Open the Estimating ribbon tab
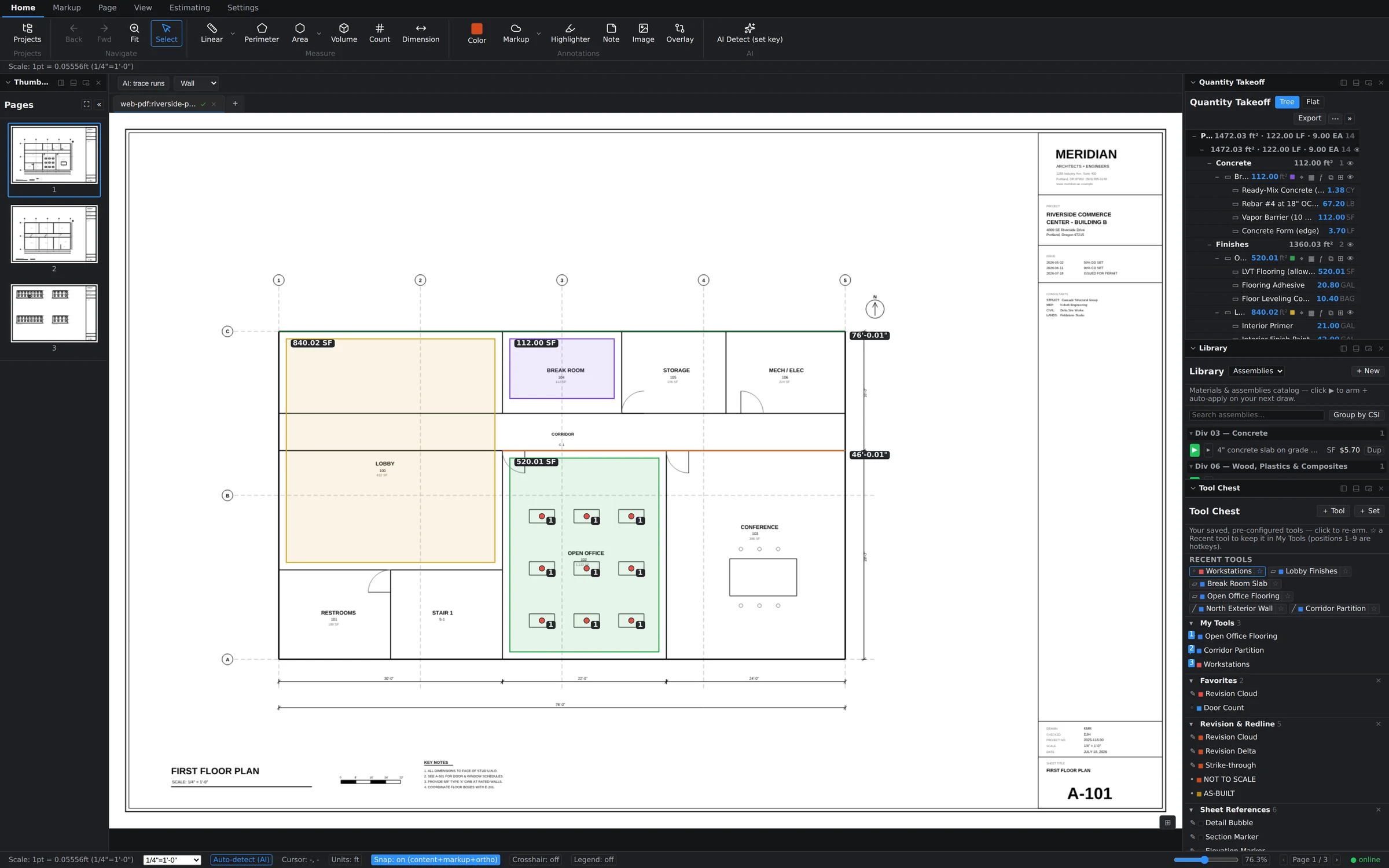The width and height of the screenshot is (1389, 868). click(x=189, y=8)
